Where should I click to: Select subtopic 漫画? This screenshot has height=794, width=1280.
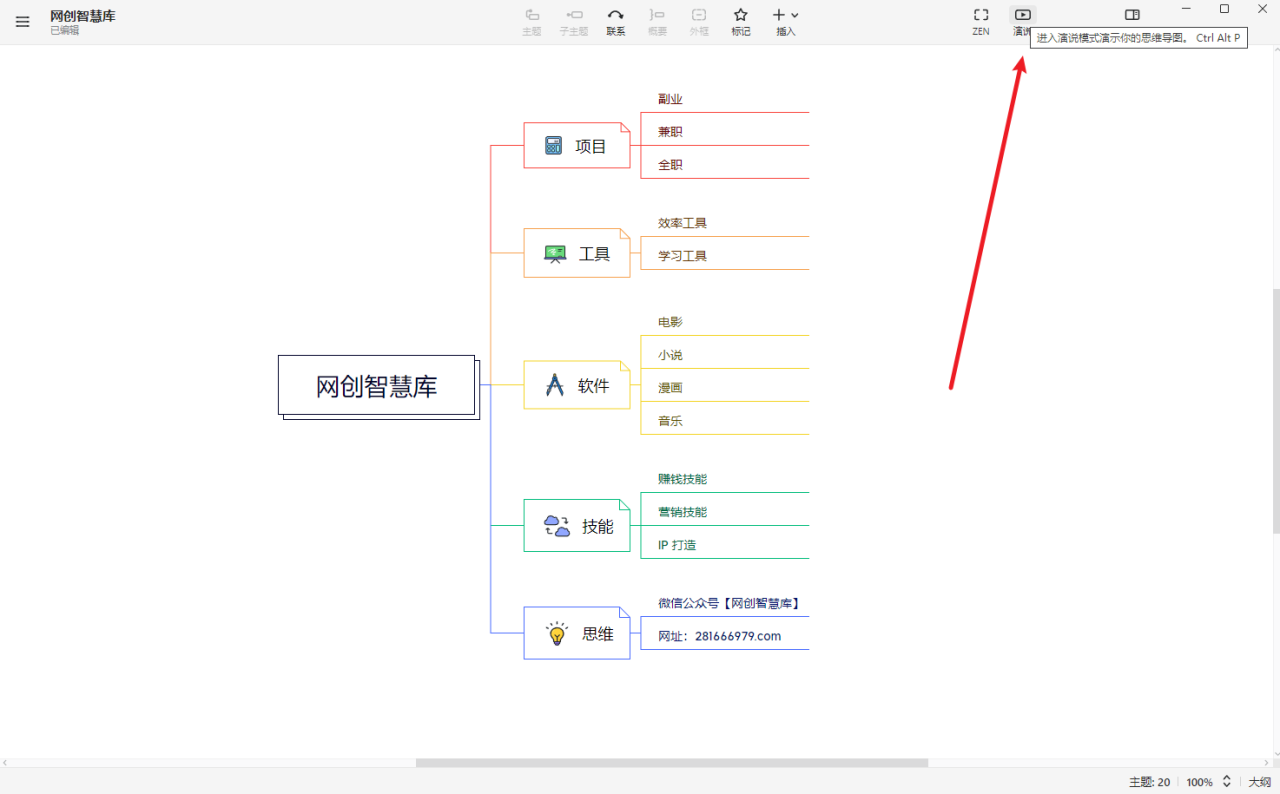coord(670,388)
